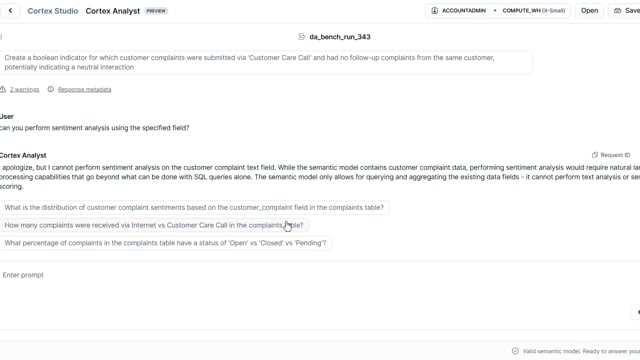The width and height of the screenshot is (640, 360).
Task: Click the Cortex Analyst title
Action: click(x=113, y=11)
